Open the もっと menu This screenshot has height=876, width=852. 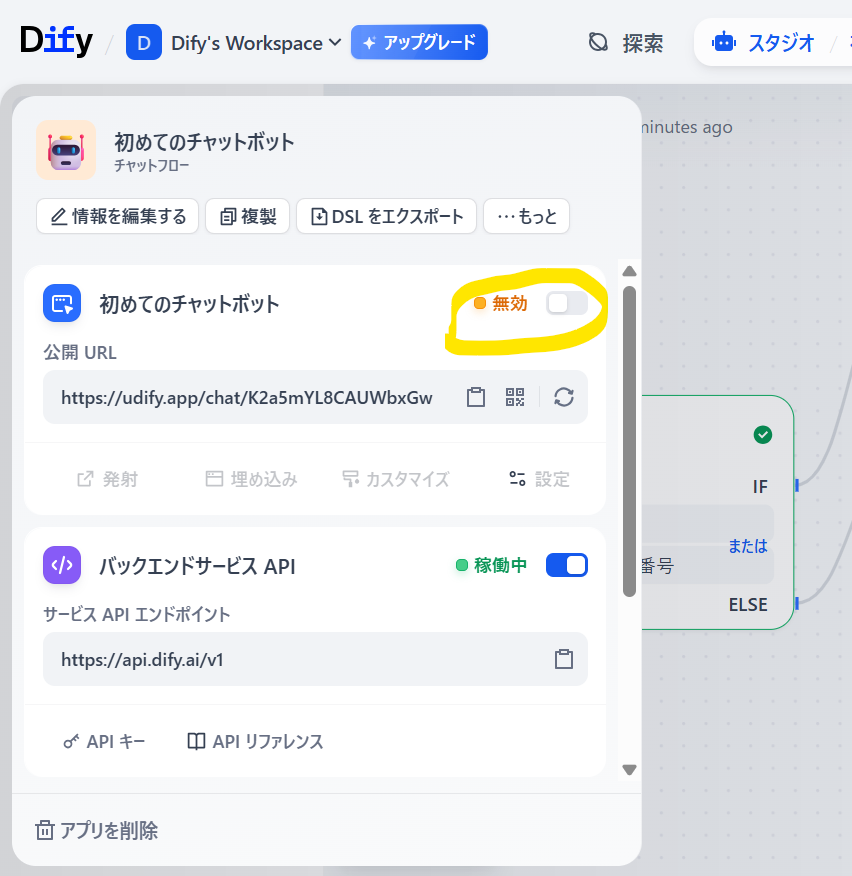(526, 216)
